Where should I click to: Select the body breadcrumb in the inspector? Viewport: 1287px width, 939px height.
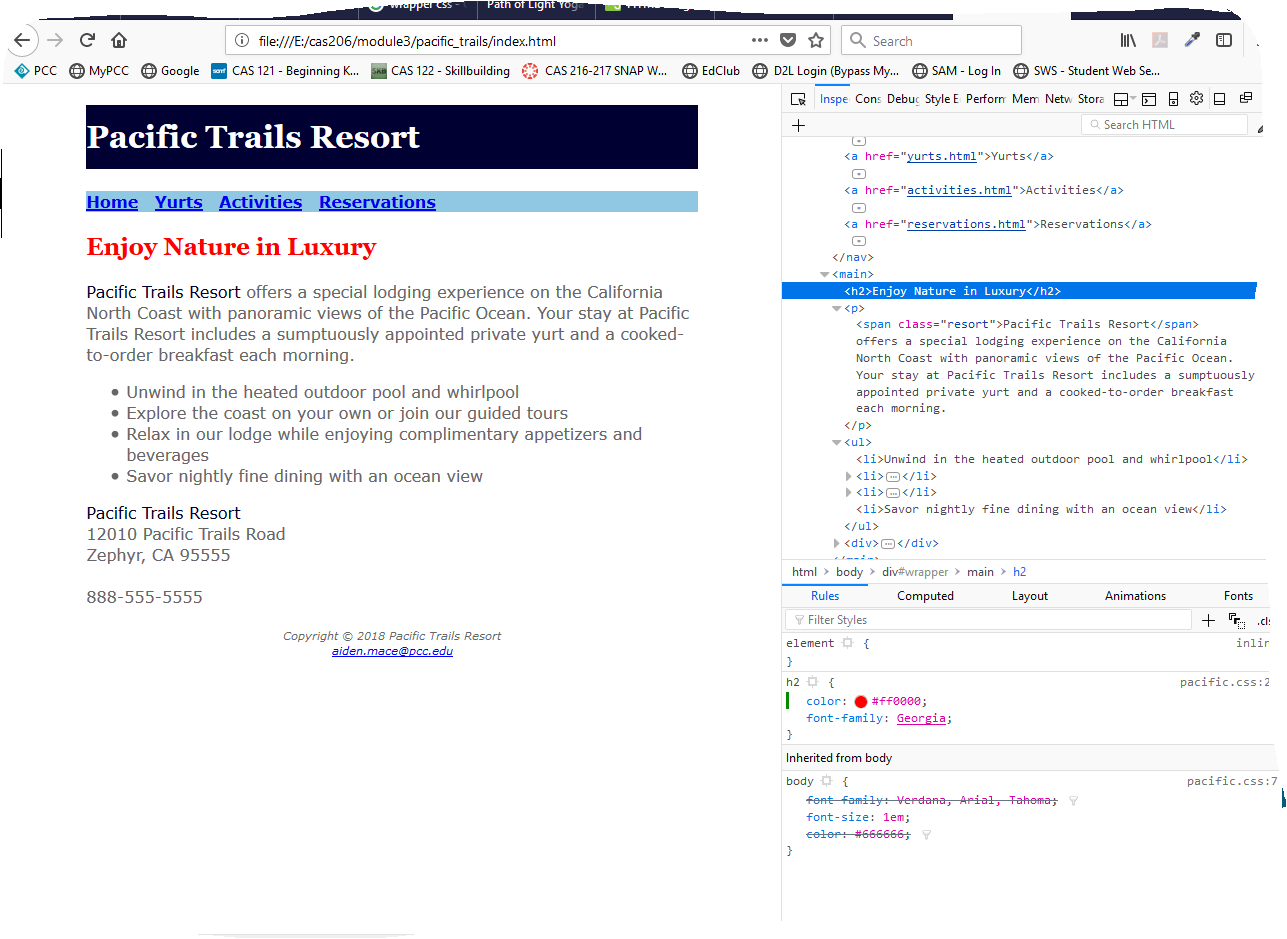(849, 572)
